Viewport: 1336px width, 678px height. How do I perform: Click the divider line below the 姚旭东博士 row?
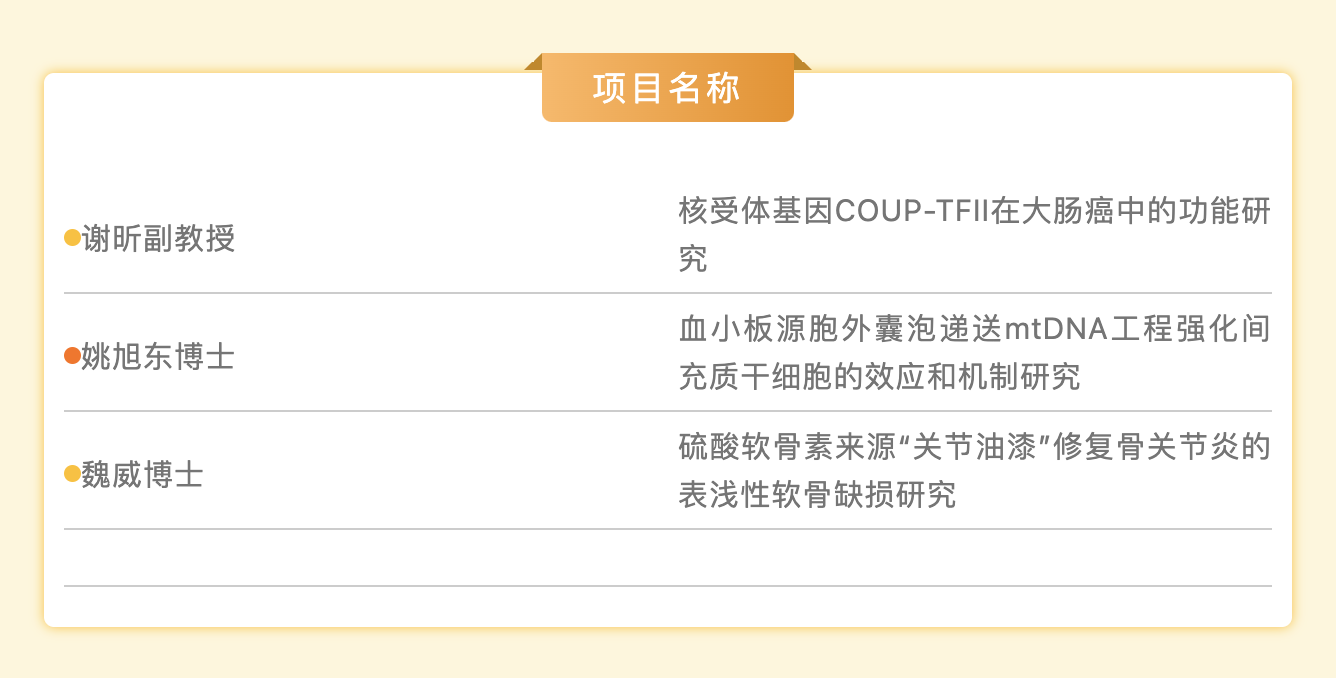click(667, 411)
